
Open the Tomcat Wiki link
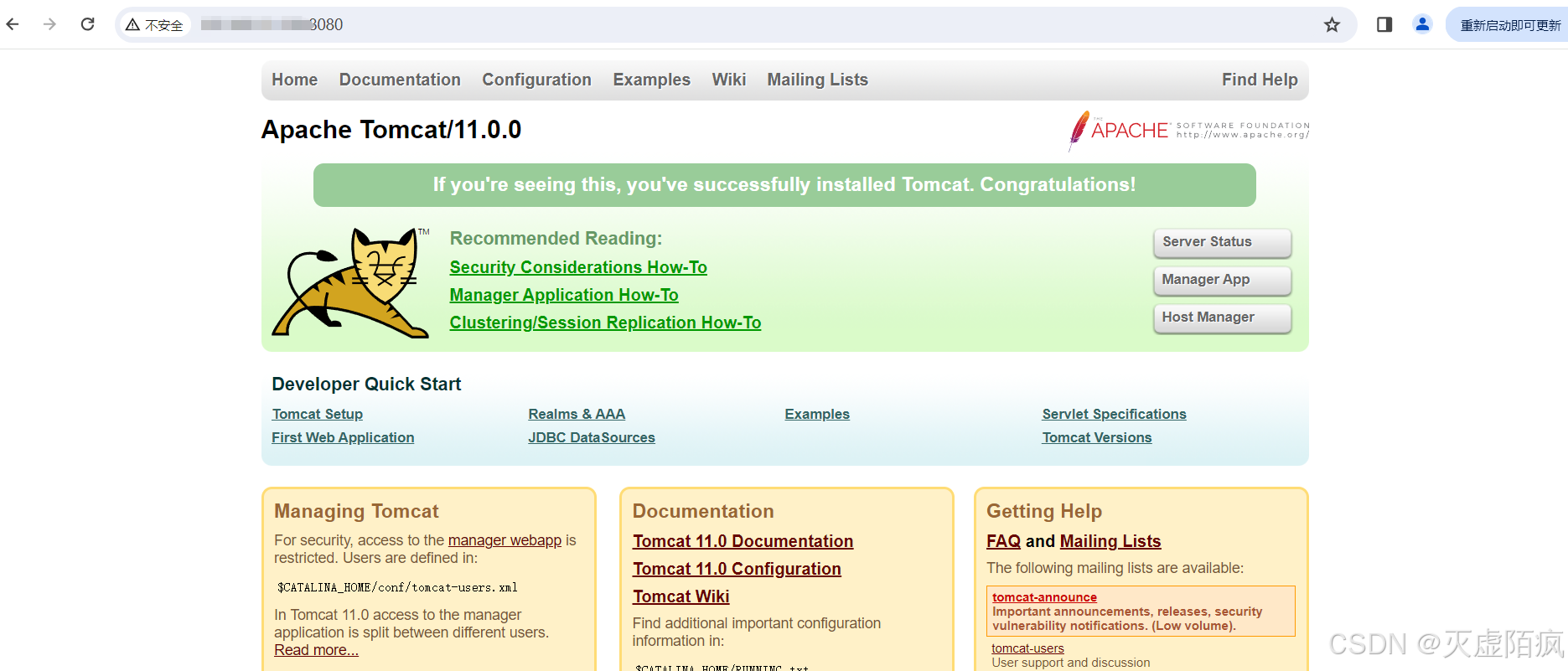tap(681, 596)
